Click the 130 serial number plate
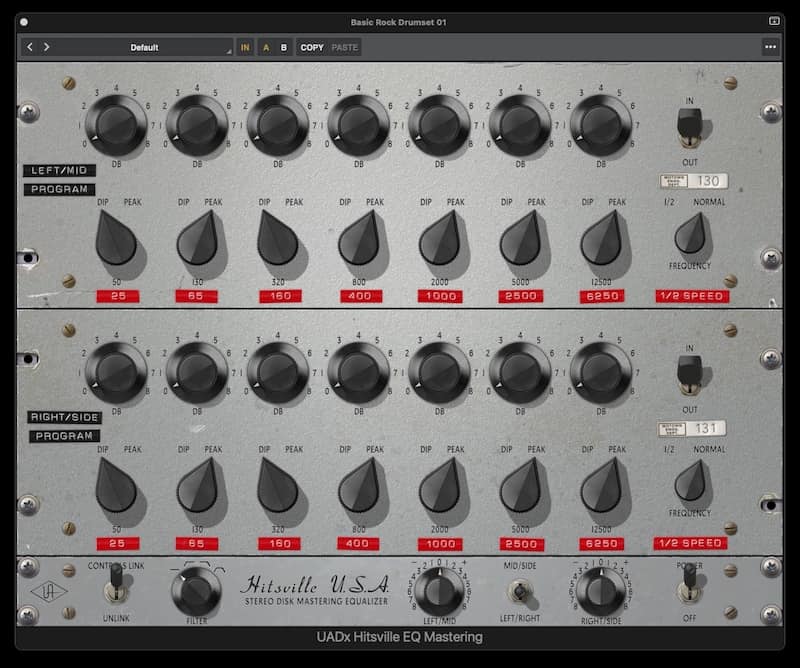 pyautogui.click(x=694, y=181)
